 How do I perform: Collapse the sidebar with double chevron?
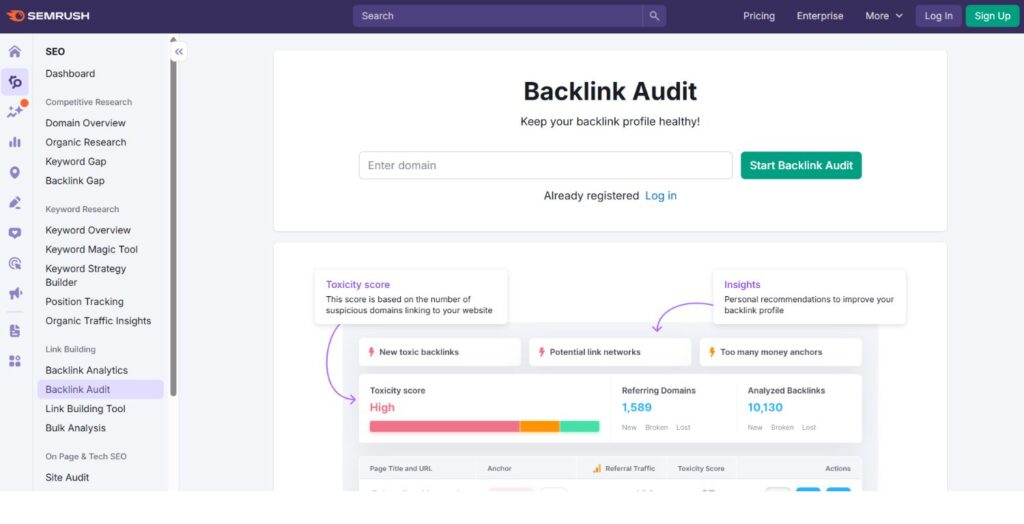click(x=179, y=52)
